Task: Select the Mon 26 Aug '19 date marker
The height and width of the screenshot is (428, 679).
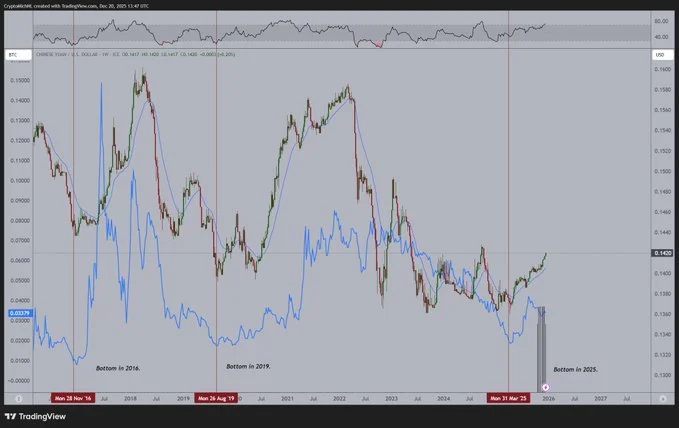Action: (x=216, y=398)
